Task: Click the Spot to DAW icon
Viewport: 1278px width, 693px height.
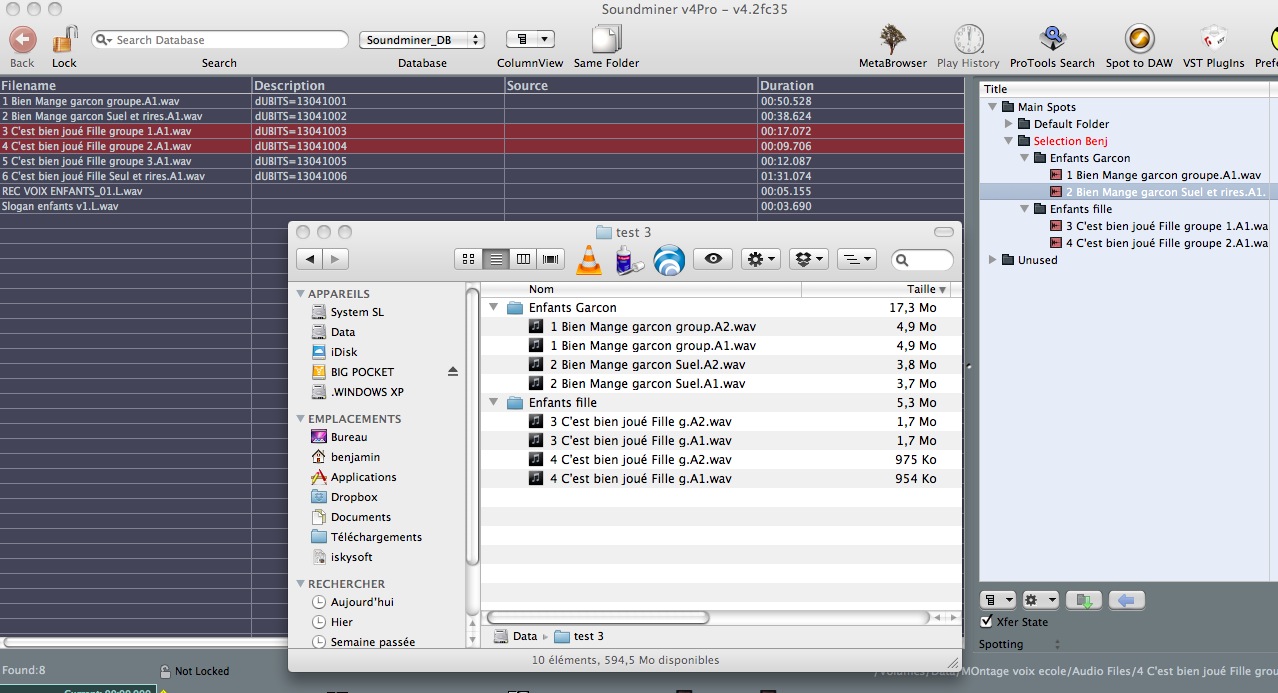Action: (1138, 40)
